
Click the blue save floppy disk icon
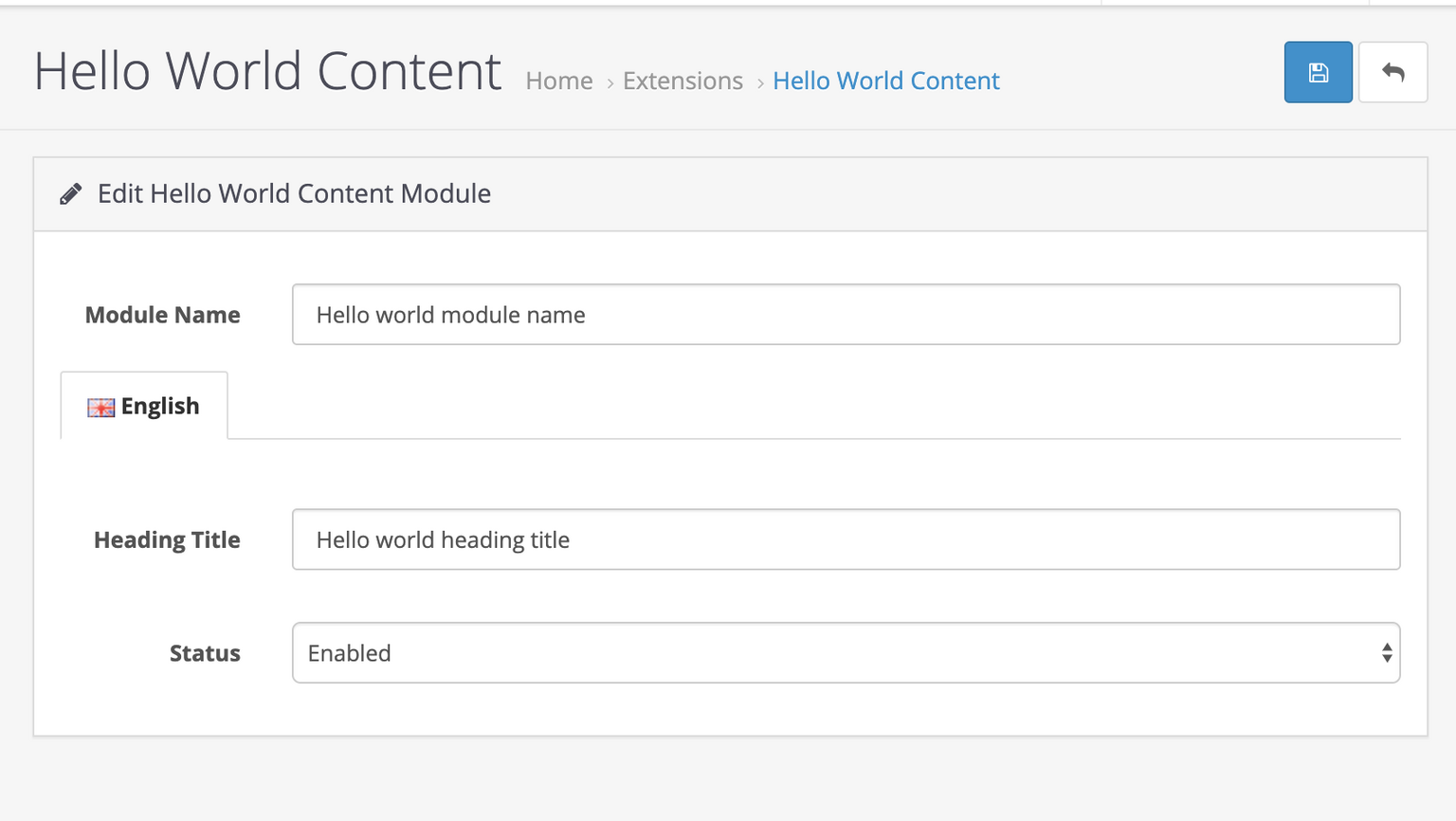pos(1318,73)
